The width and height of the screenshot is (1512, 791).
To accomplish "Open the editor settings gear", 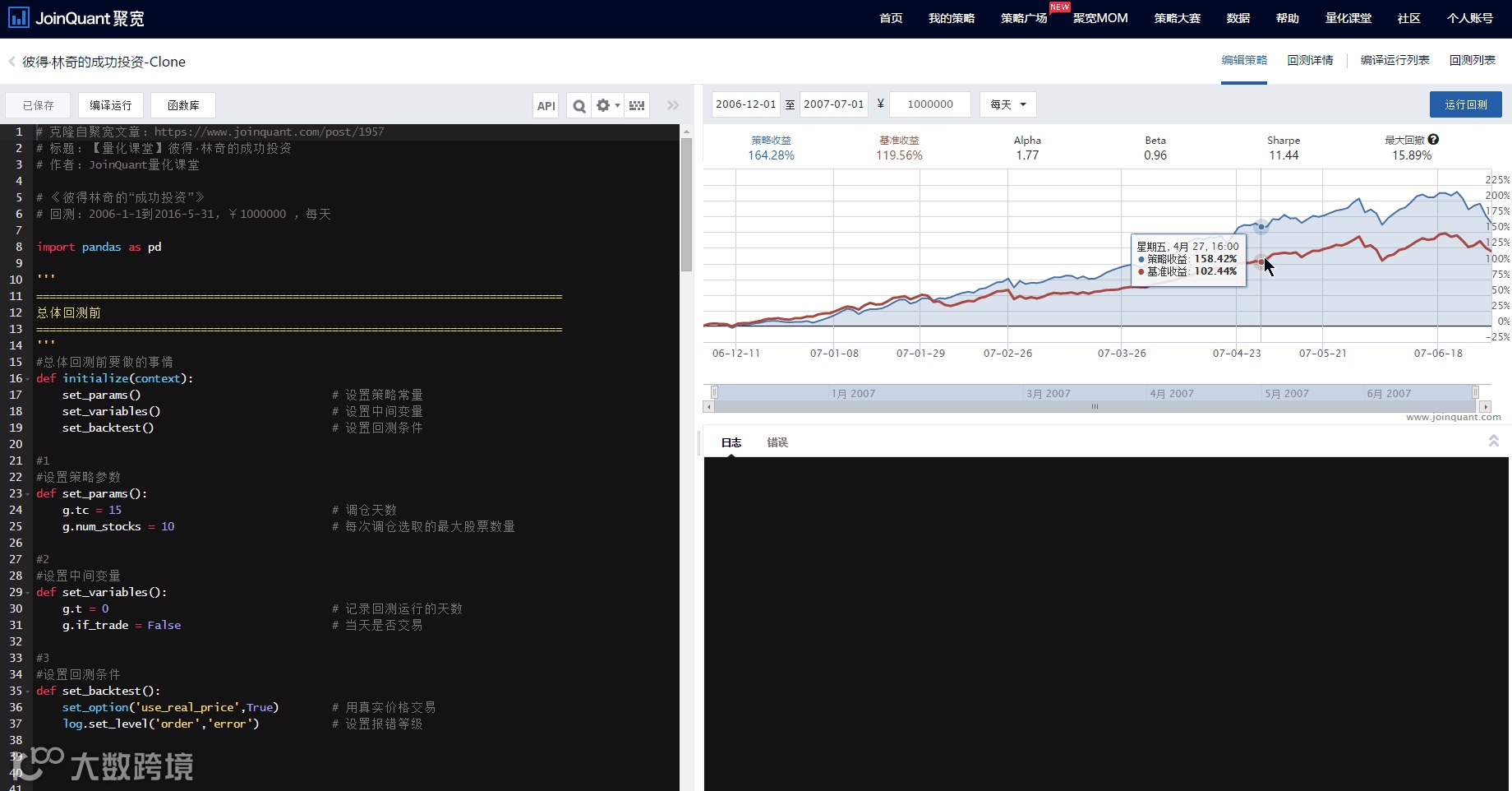I will [607, 105].
